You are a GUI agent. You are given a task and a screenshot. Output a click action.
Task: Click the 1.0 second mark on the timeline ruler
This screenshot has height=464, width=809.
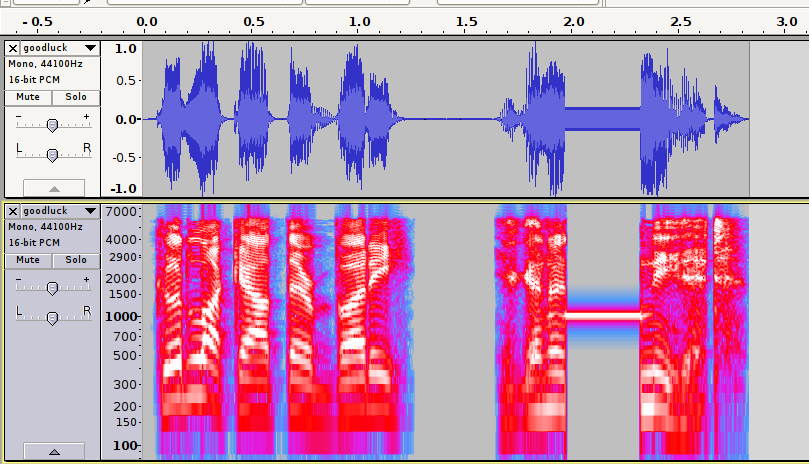359,21
